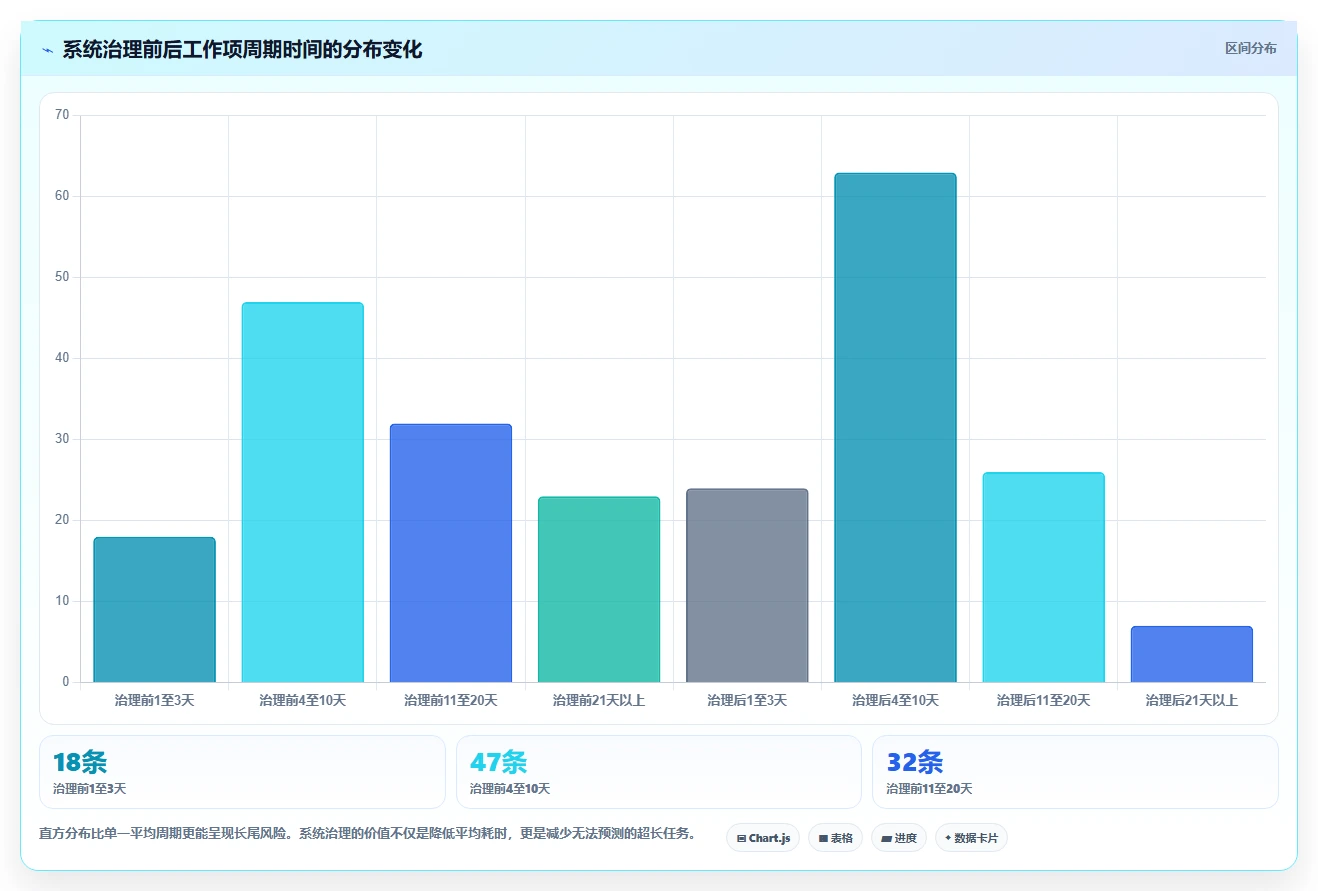Select the tallest bar, 治理后4至10天
The image size is (1318, 891).
pos(896,428)
